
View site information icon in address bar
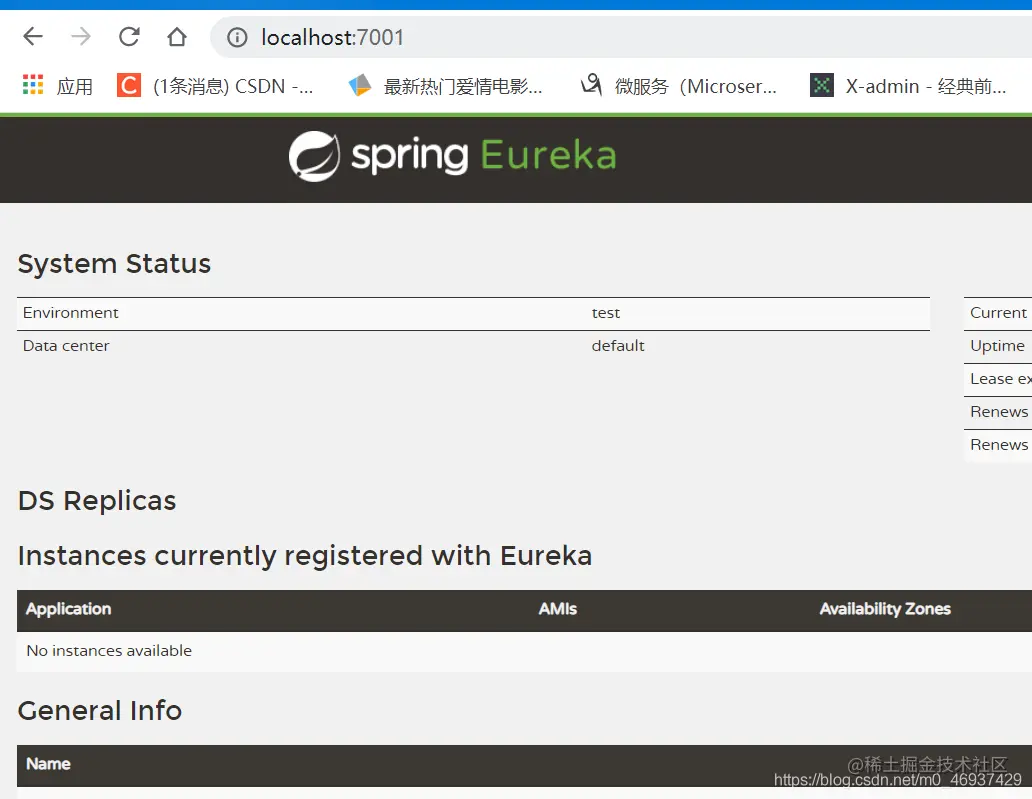pyautogui.click(x=237, y=38)
